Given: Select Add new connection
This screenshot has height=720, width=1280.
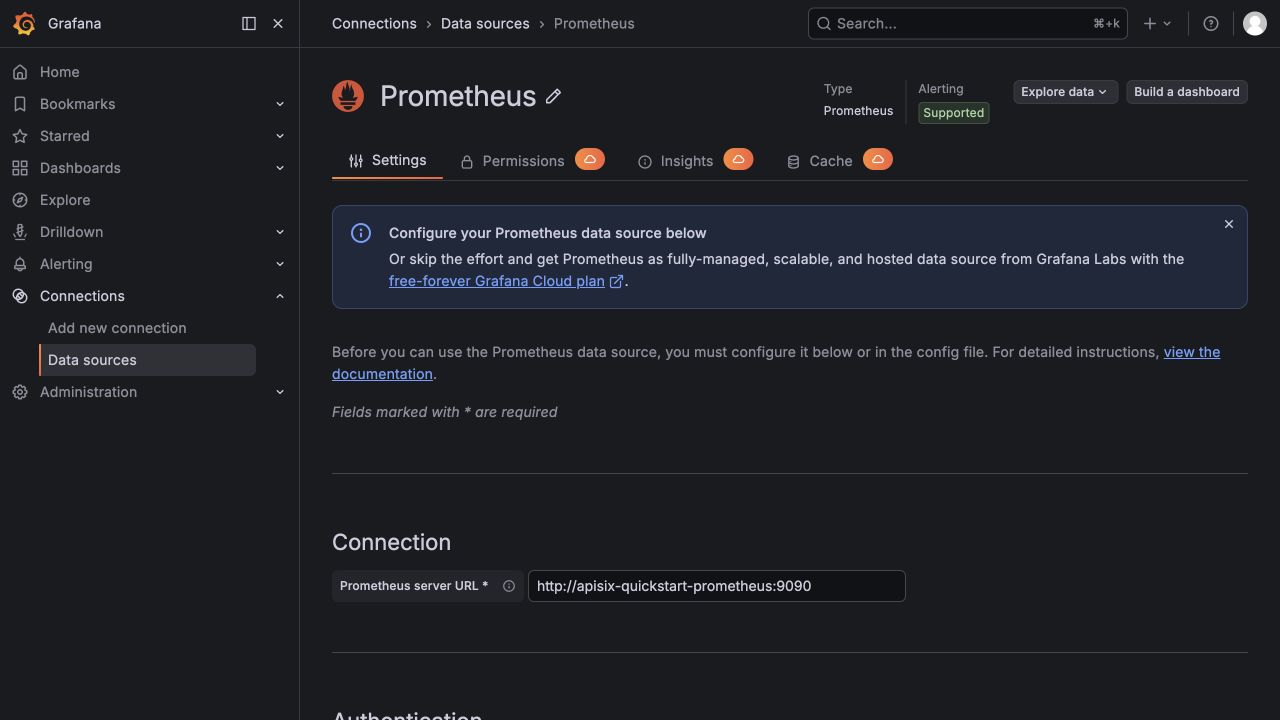Looking at the screenshot, I should tap(117, 328).
